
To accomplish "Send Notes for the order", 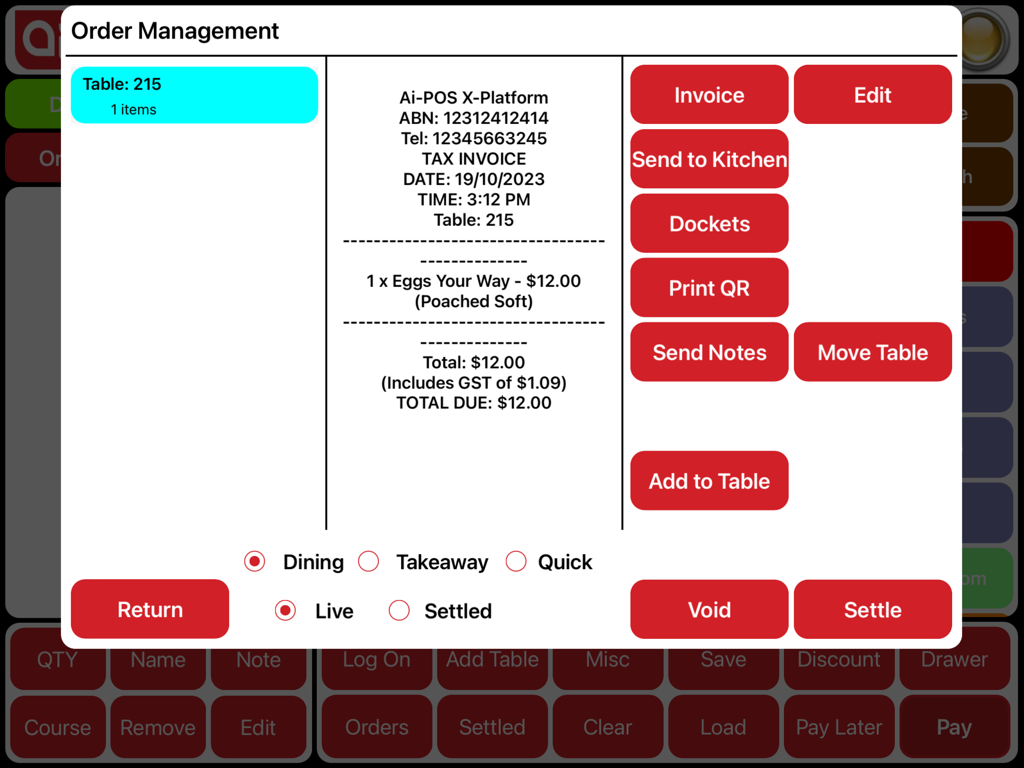I will [709, 352].
